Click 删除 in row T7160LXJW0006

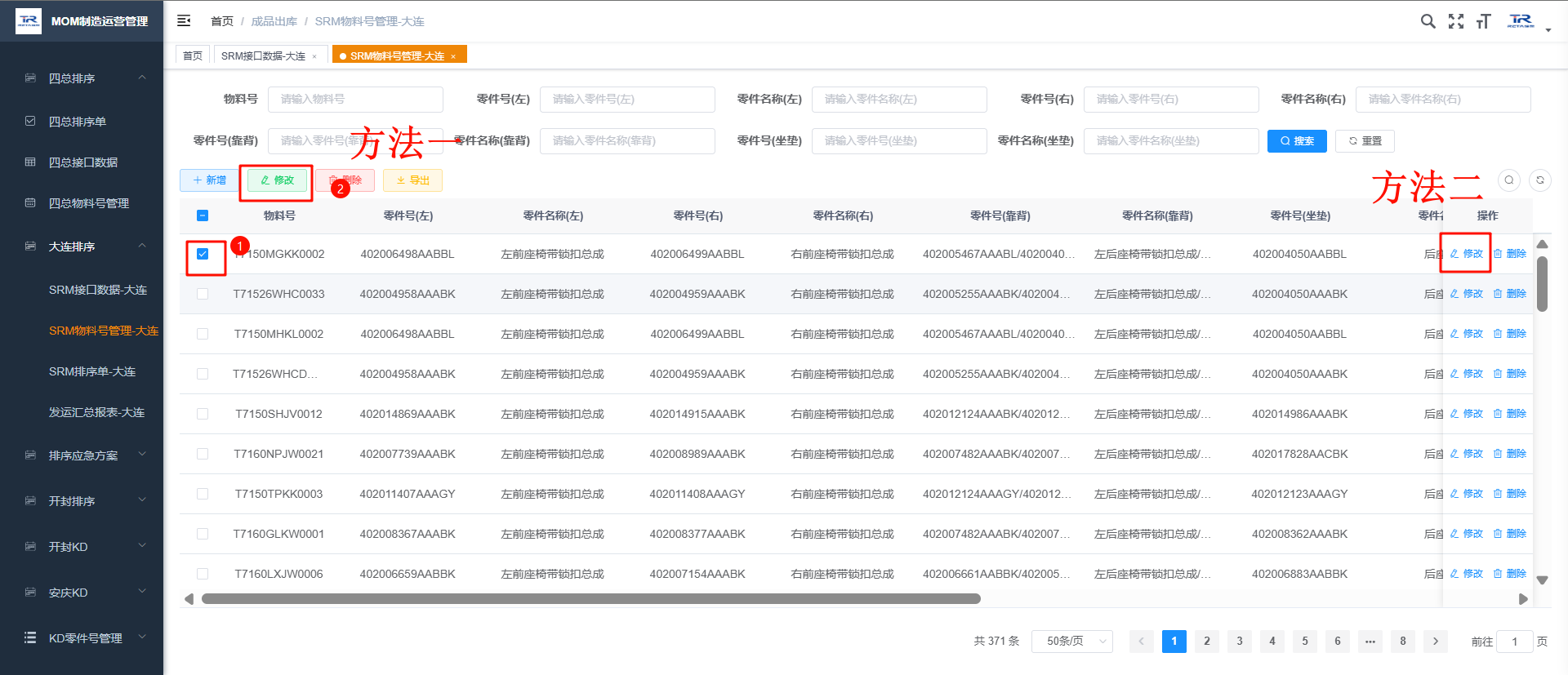[1510, 574]
